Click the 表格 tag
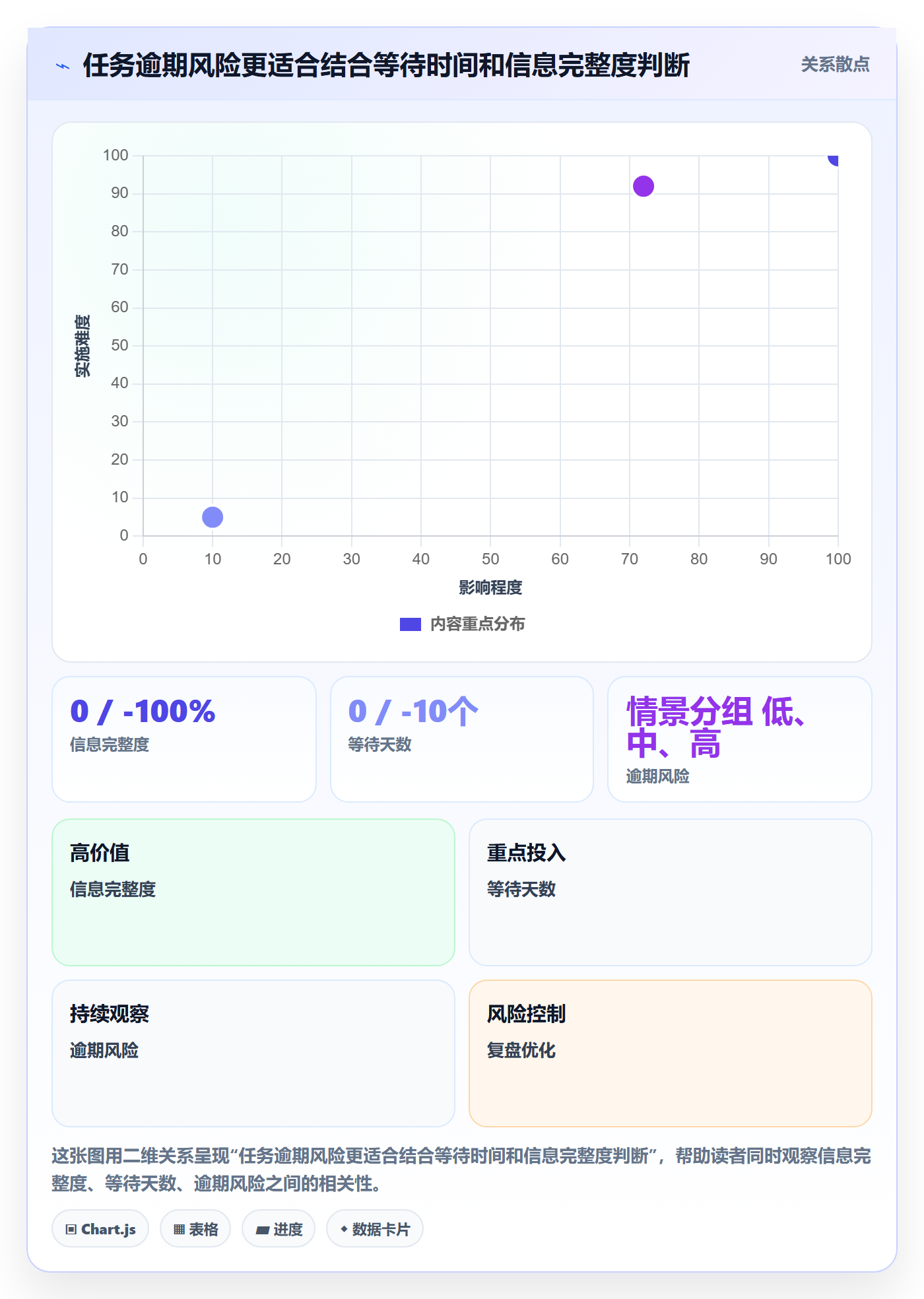The width and height of the screenshot is (924, 1299). pos(195,1229)
